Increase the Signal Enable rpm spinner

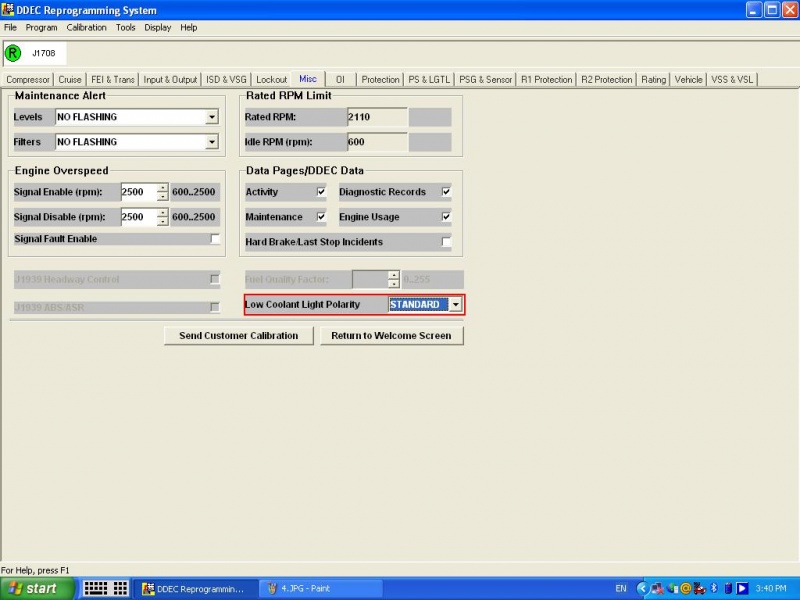[x=163, y=188]
